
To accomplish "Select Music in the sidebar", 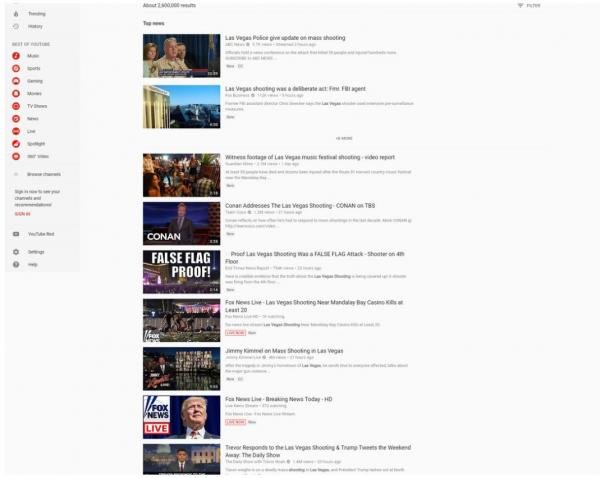I will pyautogui.click(x=33, y=56).
